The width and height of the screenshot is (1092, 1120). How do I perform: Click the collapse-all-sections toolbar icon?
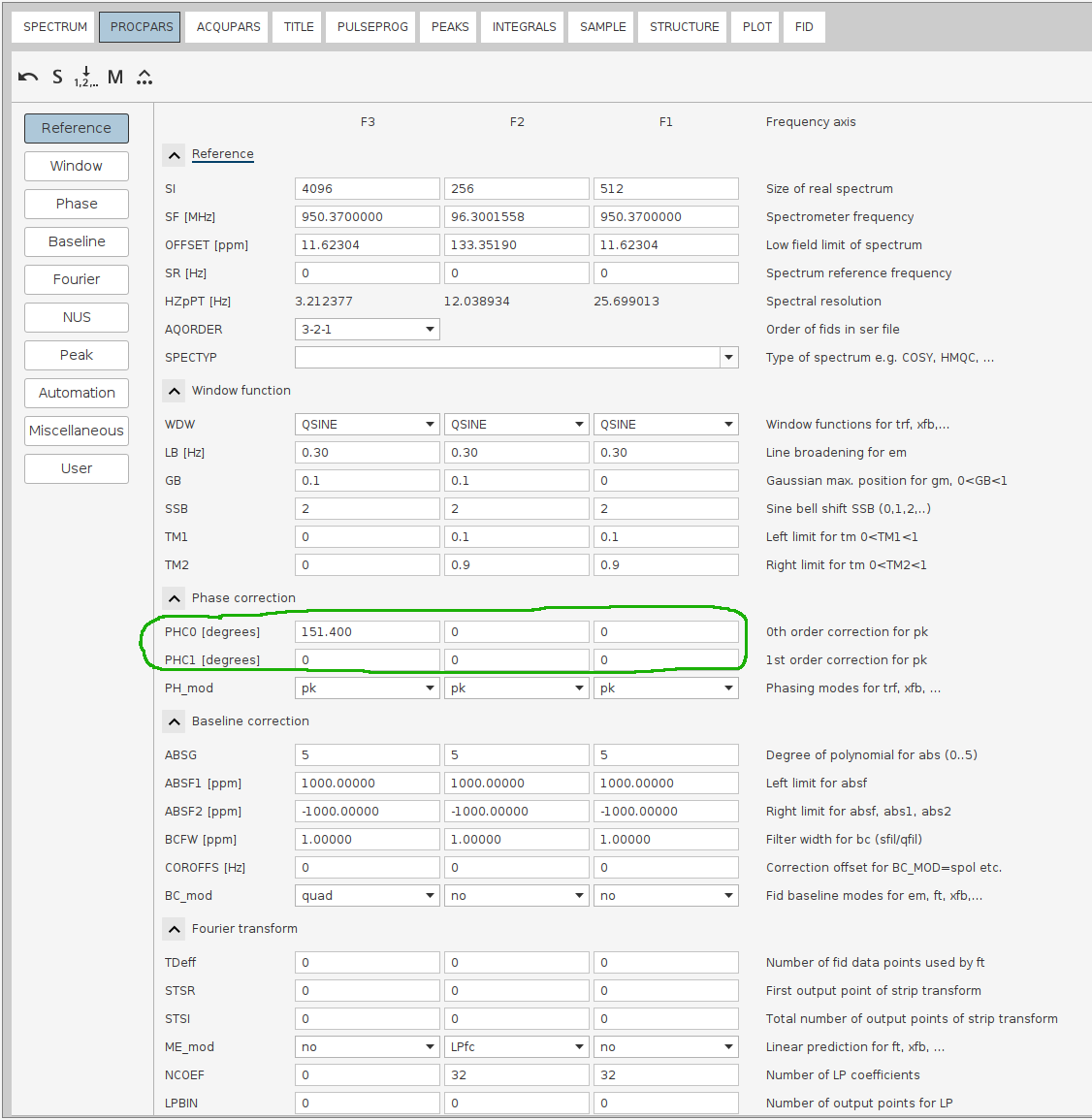click(144, 77)
